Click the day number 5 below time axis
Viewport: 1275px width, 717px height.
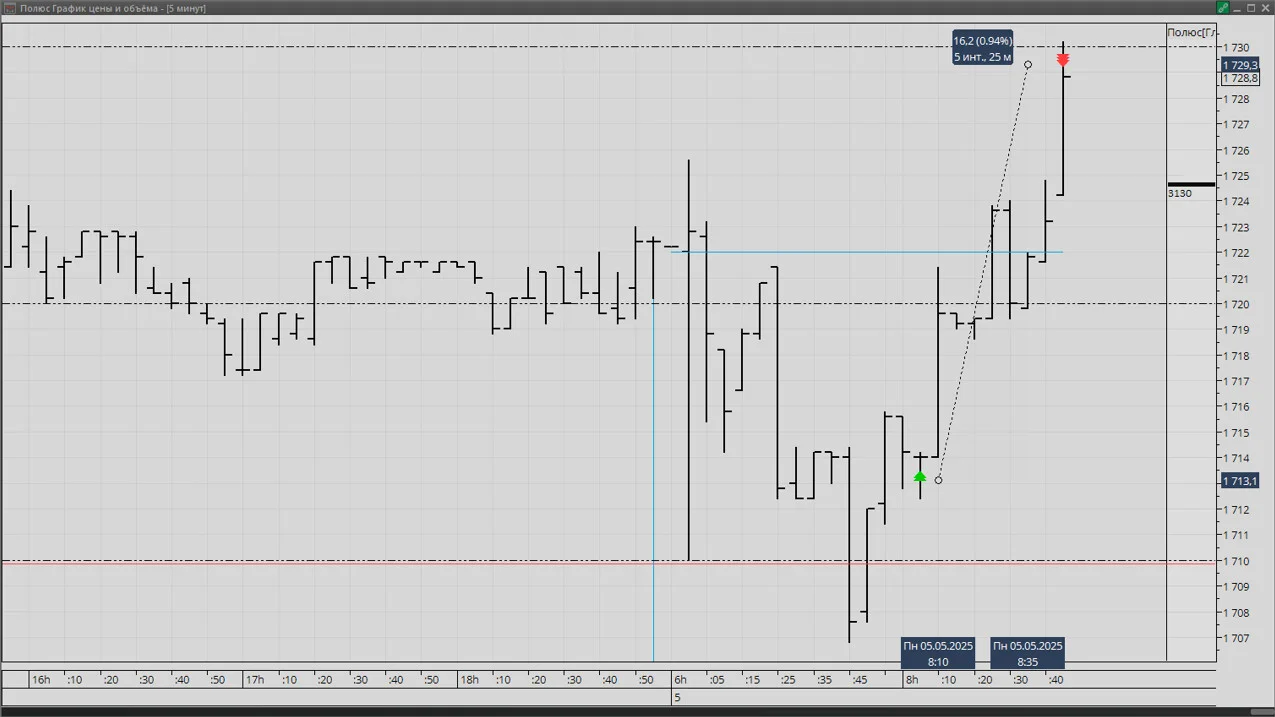tap(677, 697)
